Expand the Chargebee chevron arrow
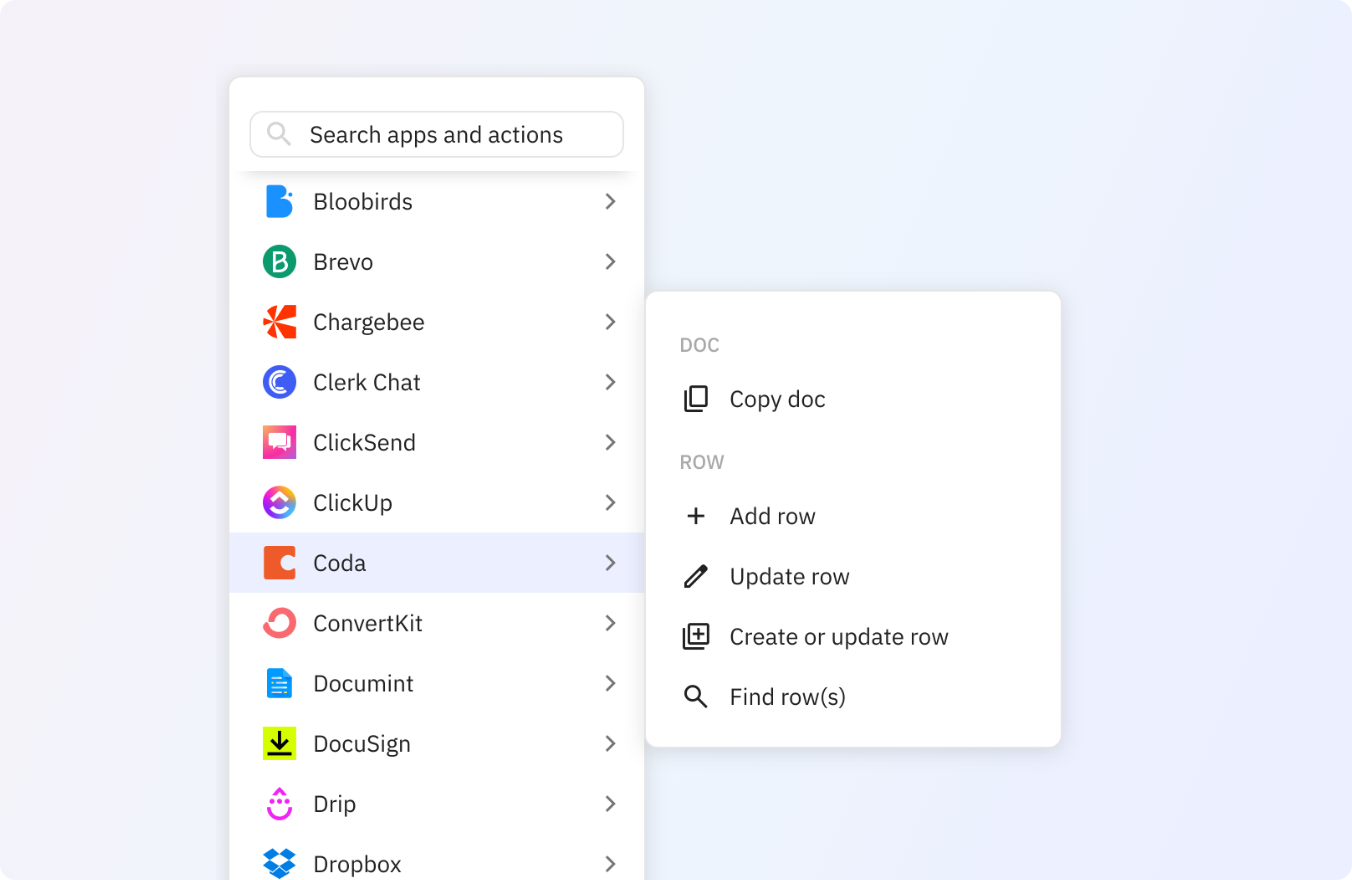This screenshot has height=880, width=1352. [x=610, y=322]
